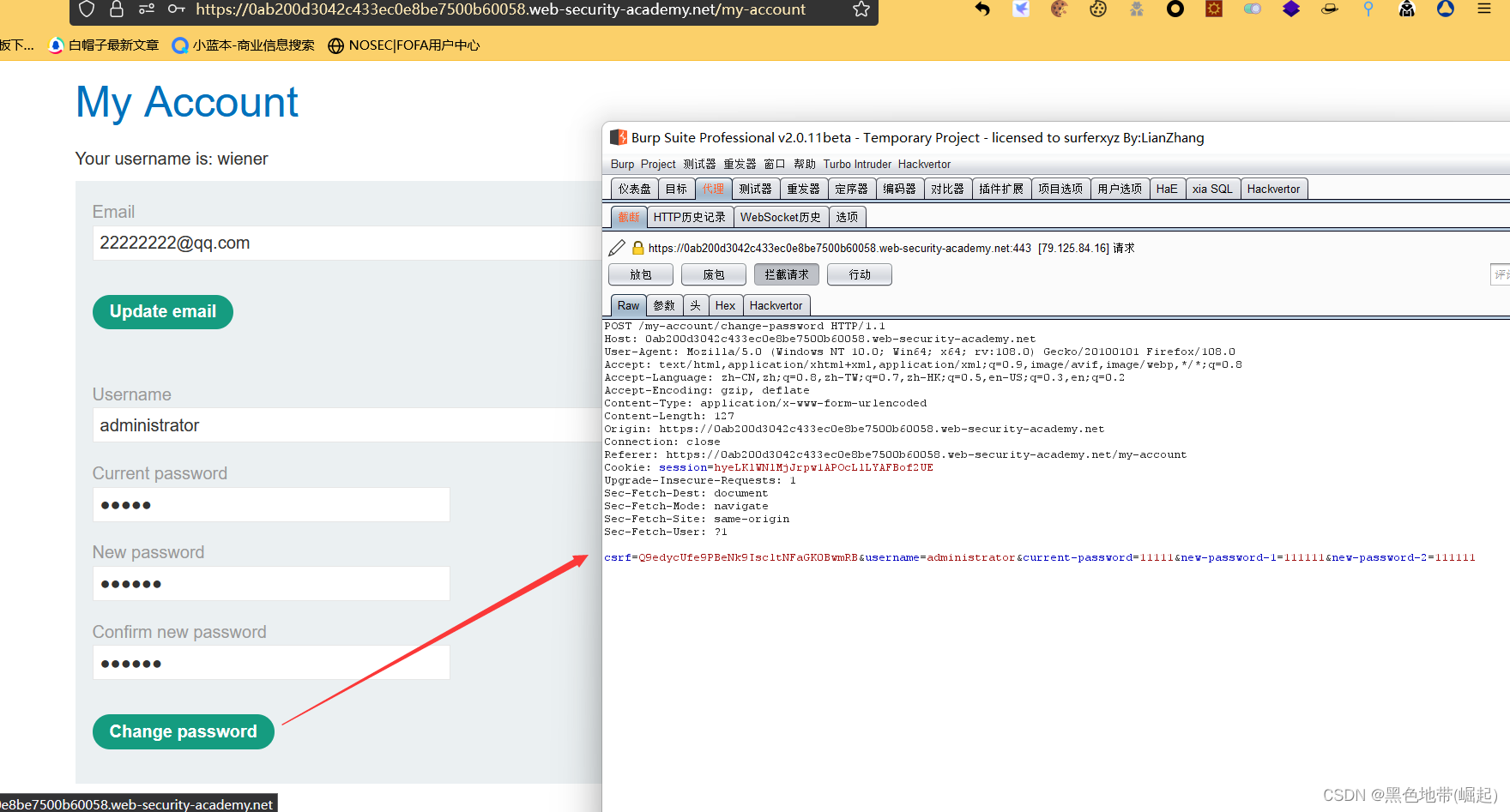
Task: Click the black ring extension icon
Action: (x=1175, y=9)
